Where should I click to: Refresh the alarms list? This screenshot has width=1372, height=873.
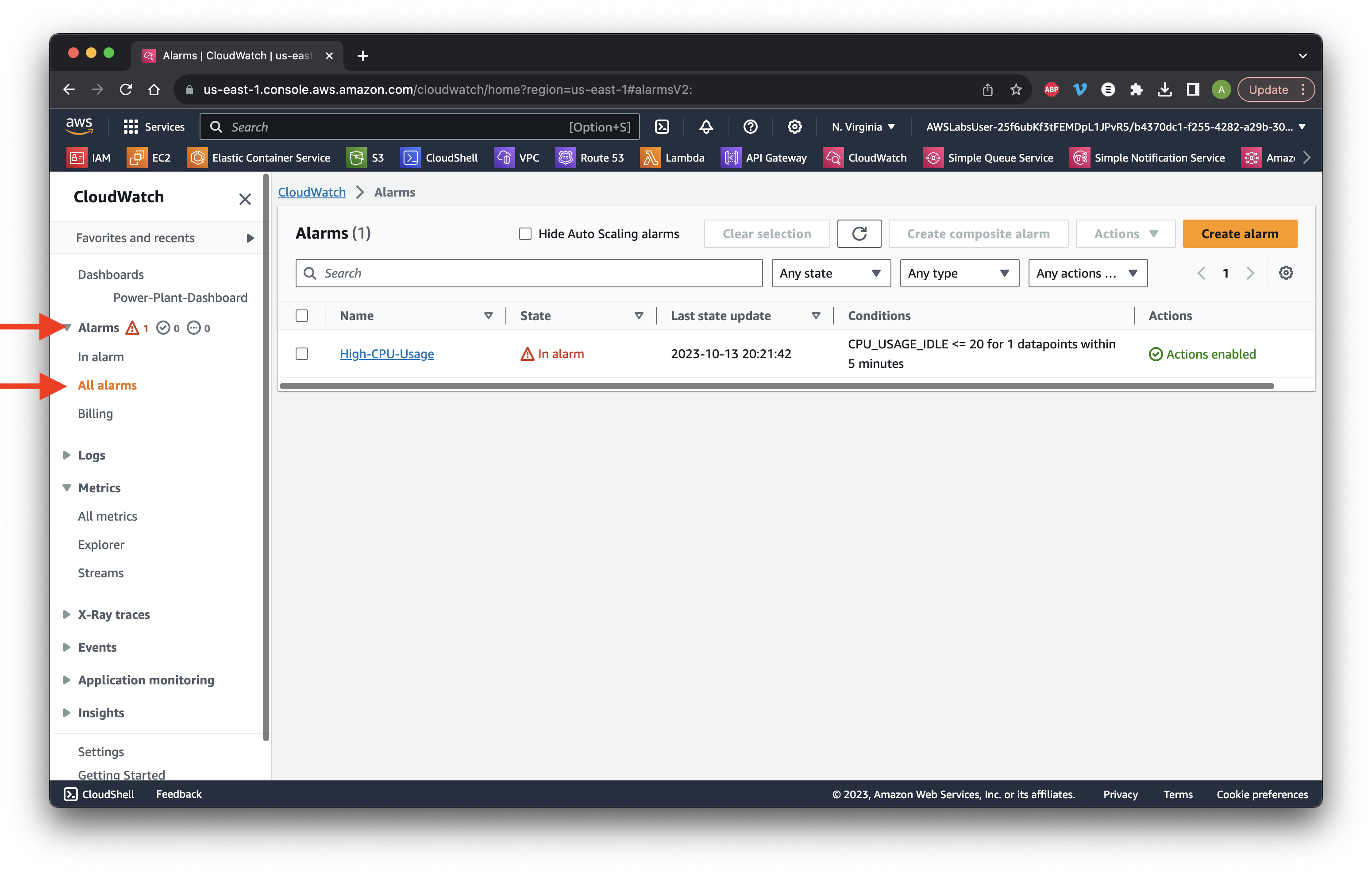click(x=859, y=234)
